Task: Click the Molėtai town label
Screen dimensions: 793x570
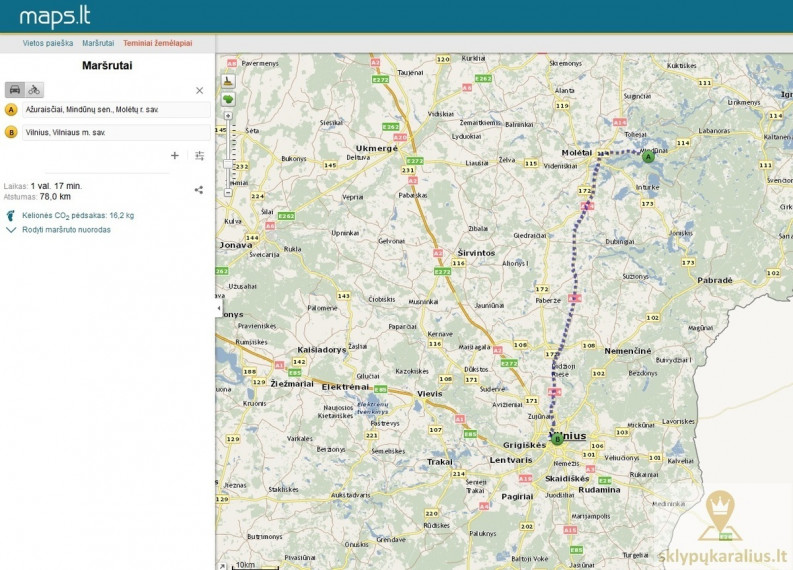Action: point(577,152)
